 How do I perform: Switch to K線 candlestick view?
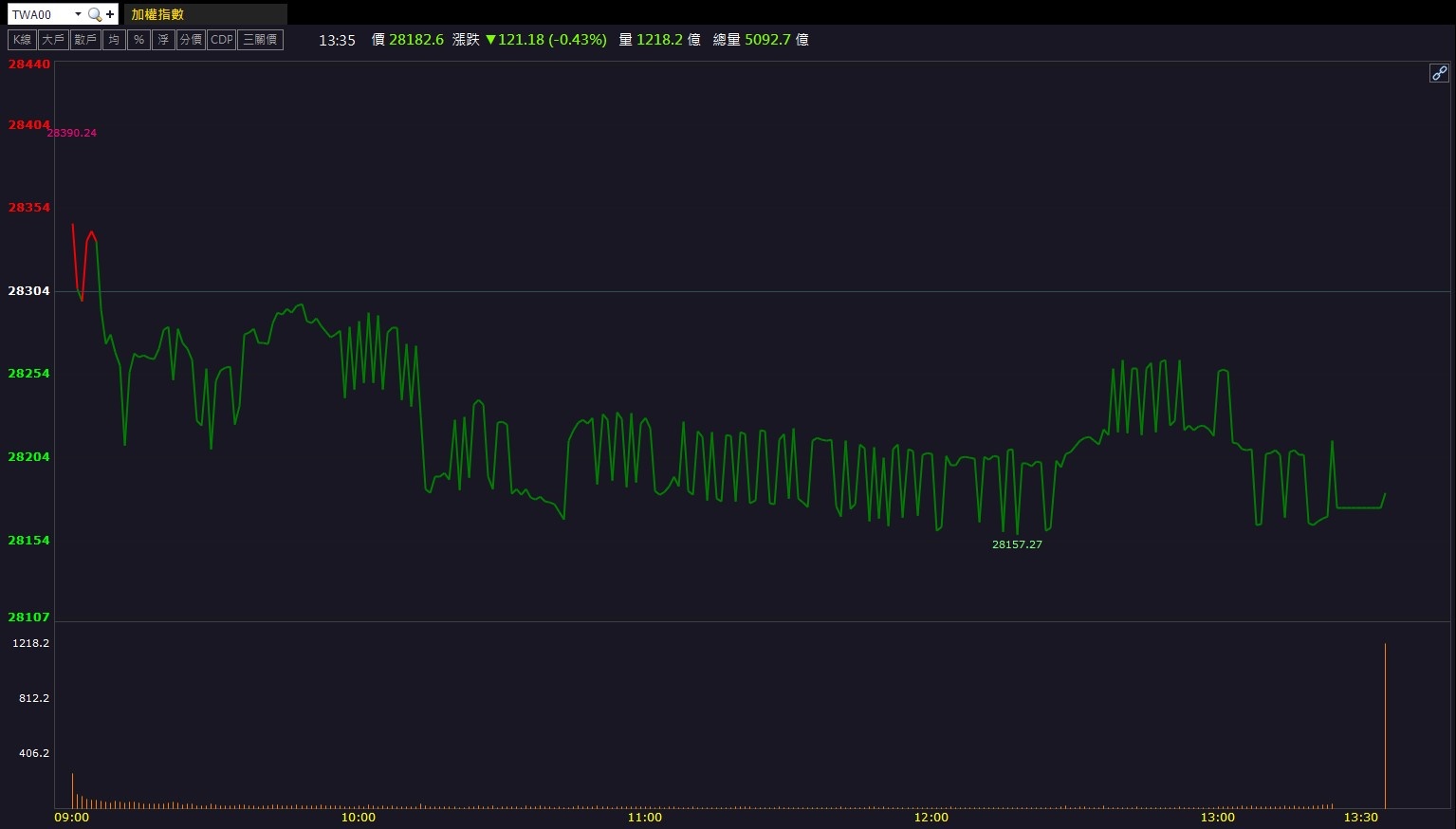[x=22, y=40]
